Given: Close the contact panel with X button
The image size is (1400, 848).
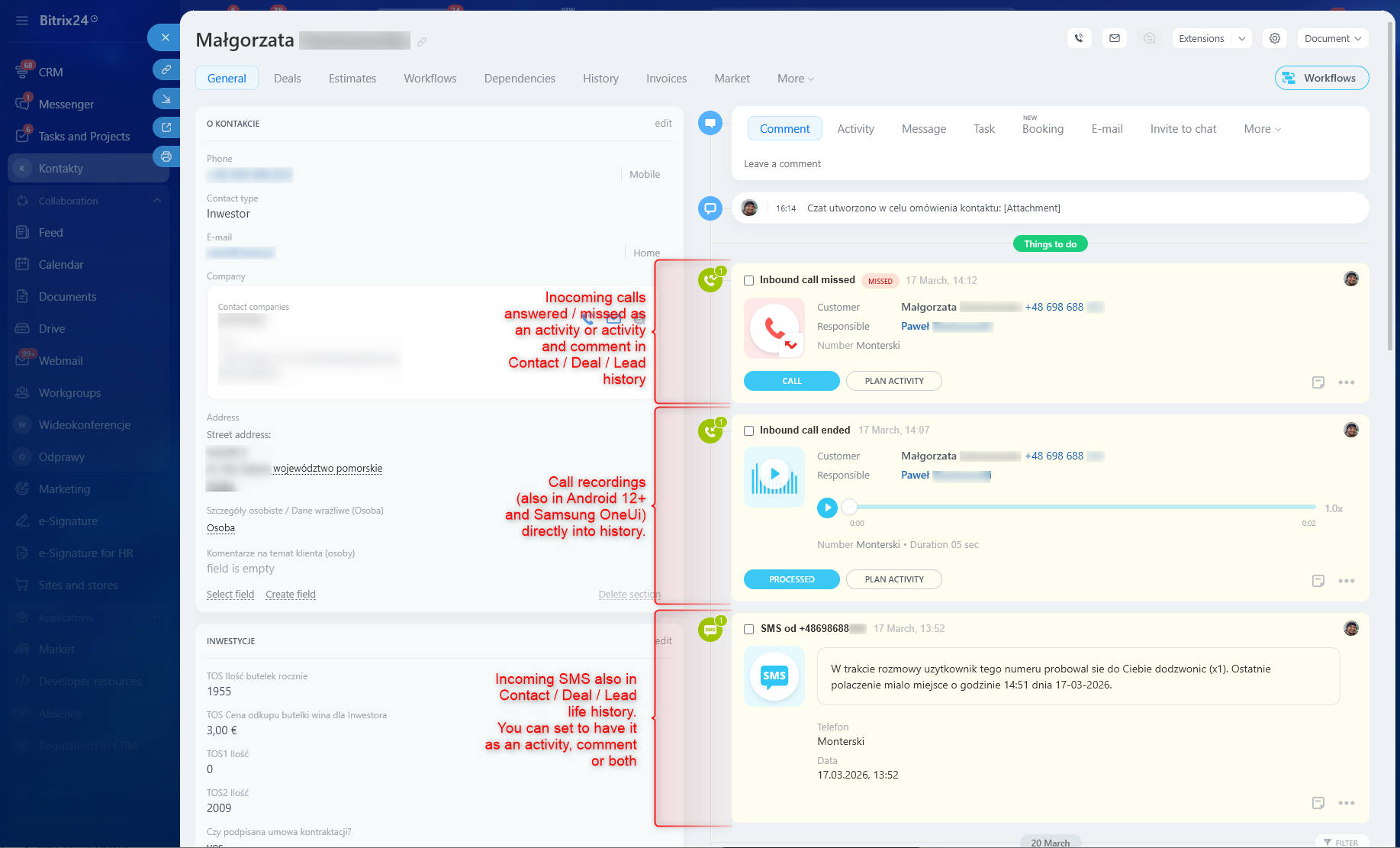Looking at the screenshot, I should pyautogui.click(x=165, y=37).
